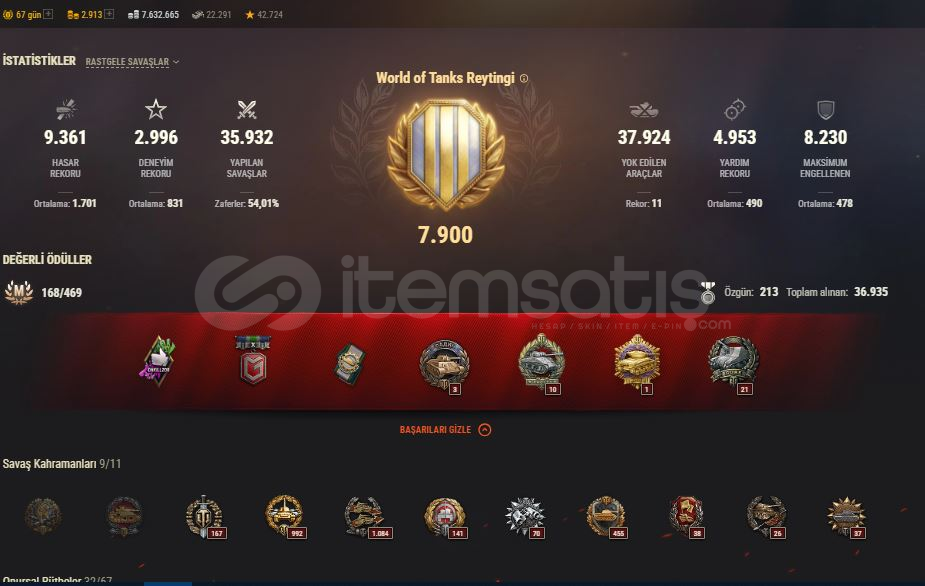Click the World of Tanks rating shield badge
925x586 pixels.
[x=446, y=155]
